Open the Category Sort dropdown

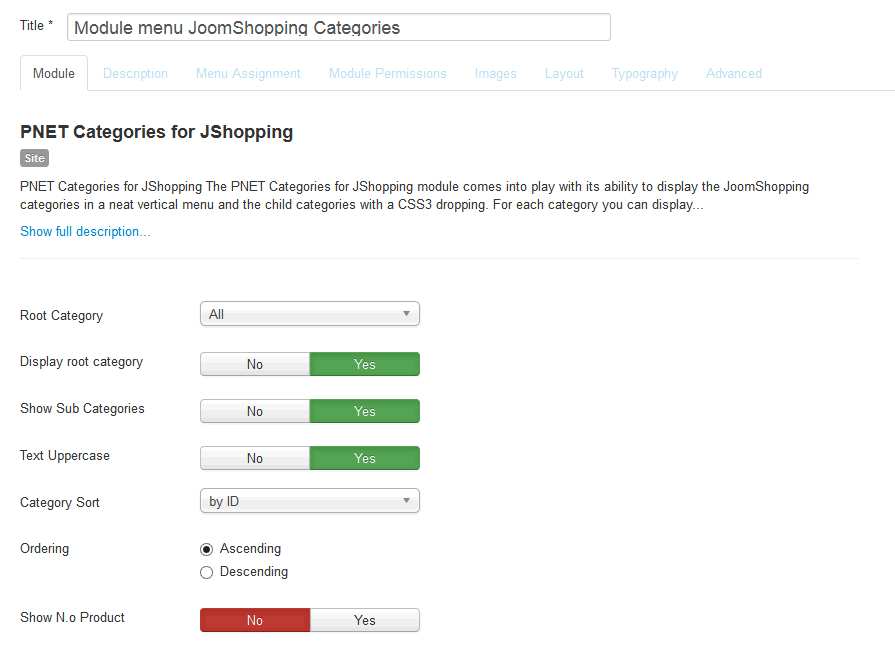coord(310,501)
